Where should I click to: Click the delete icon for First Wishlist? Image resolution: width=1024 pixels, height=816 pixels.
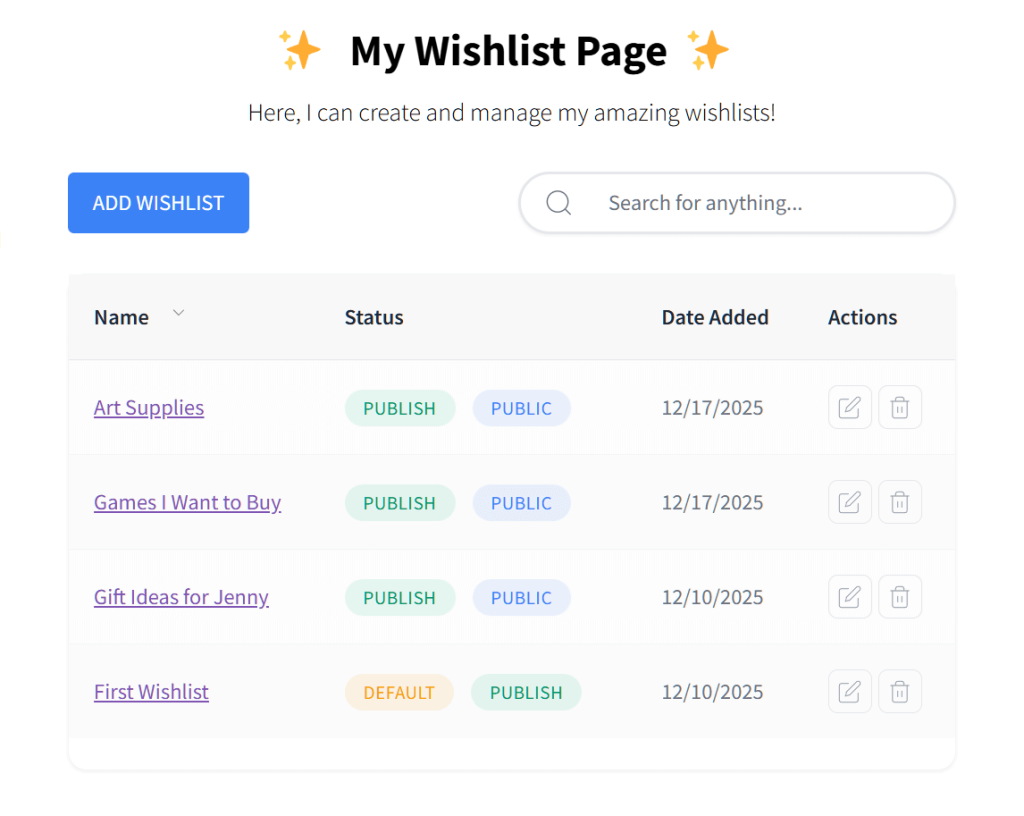pyautogui.click(x=899, y=691)
